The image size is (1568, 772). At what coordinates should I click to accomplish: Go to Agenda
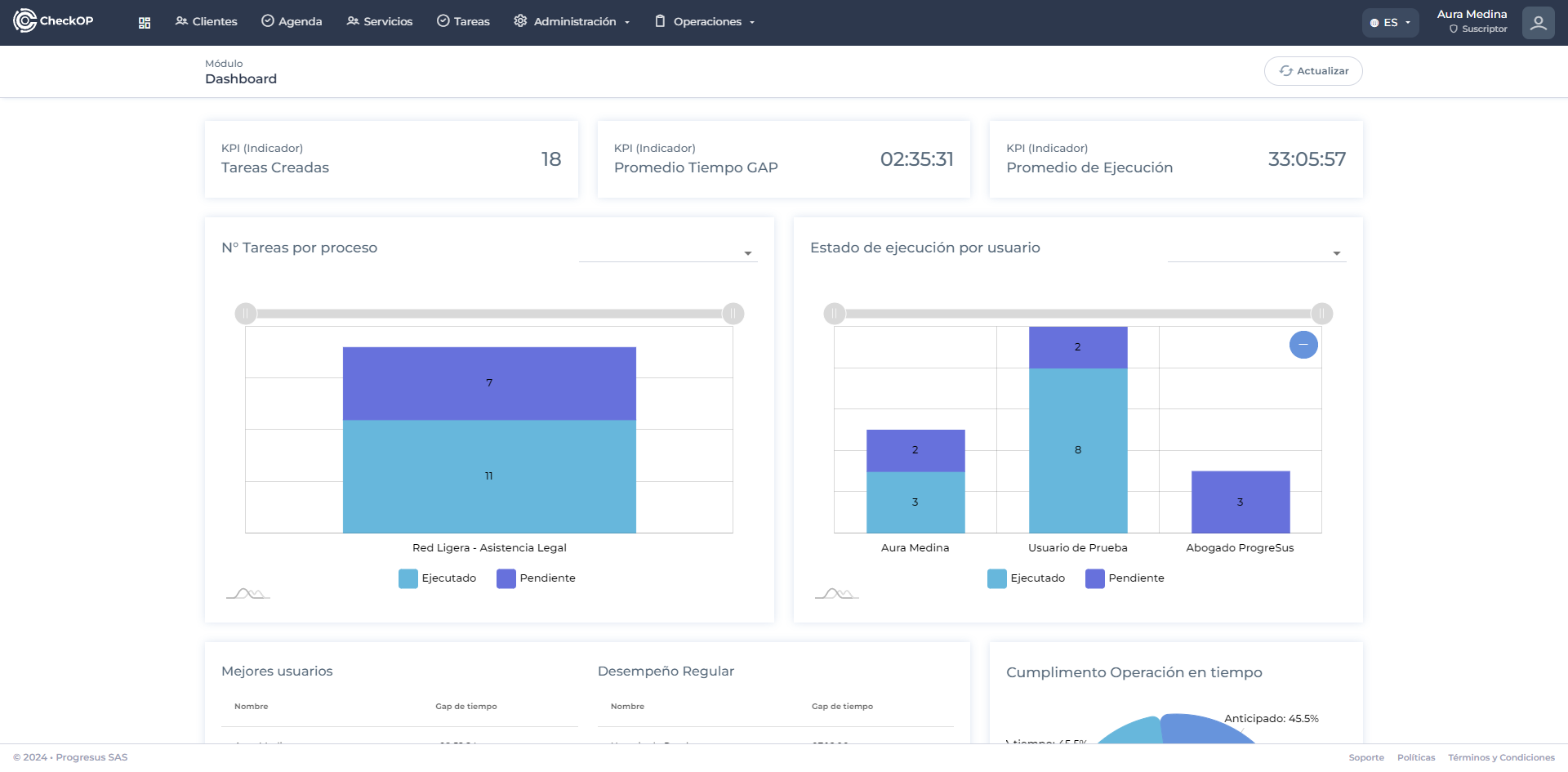click(x=292, y=21)
